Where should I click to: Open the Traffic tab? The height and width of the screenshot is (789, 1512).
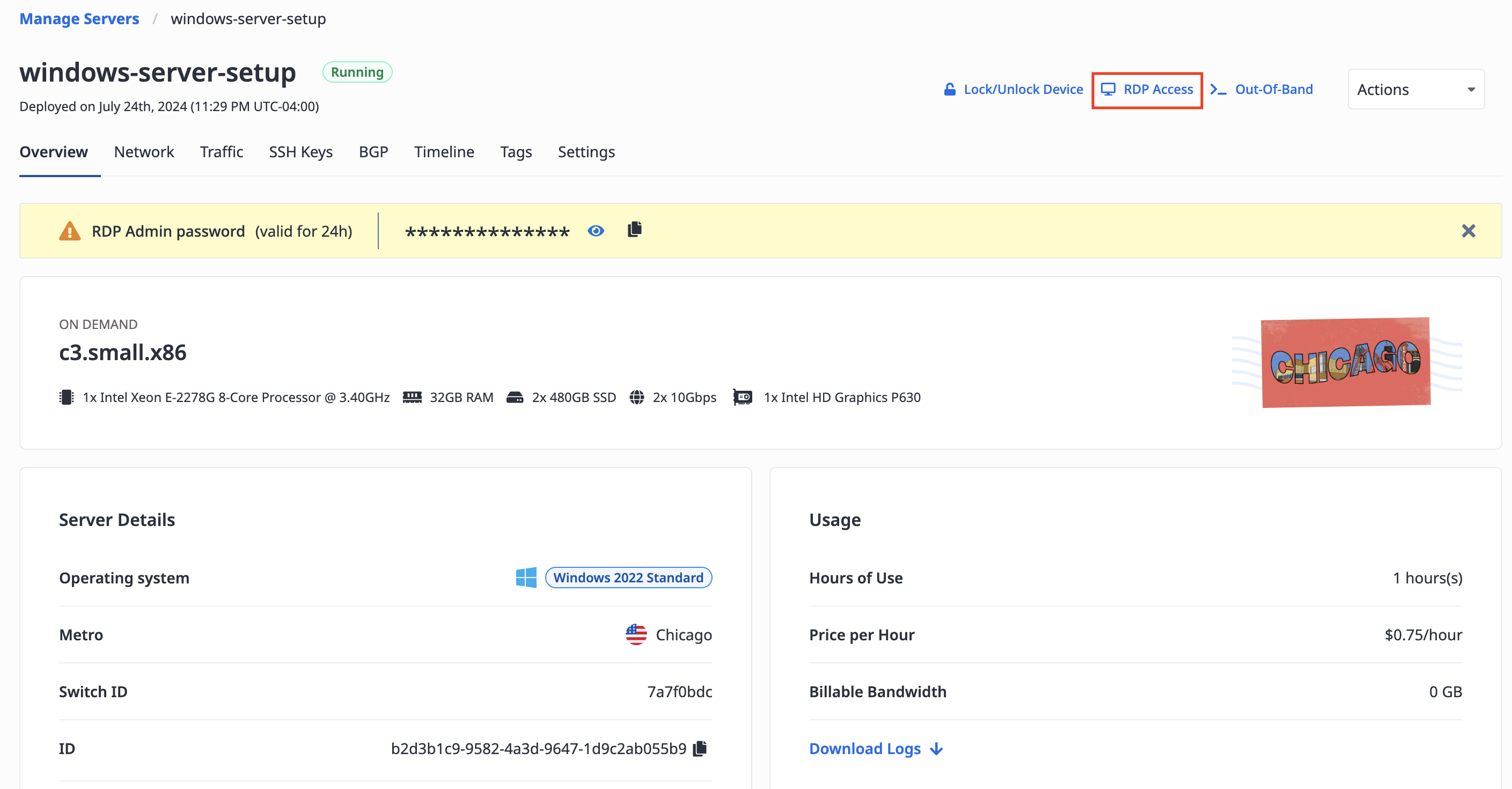tap(221, 152)
